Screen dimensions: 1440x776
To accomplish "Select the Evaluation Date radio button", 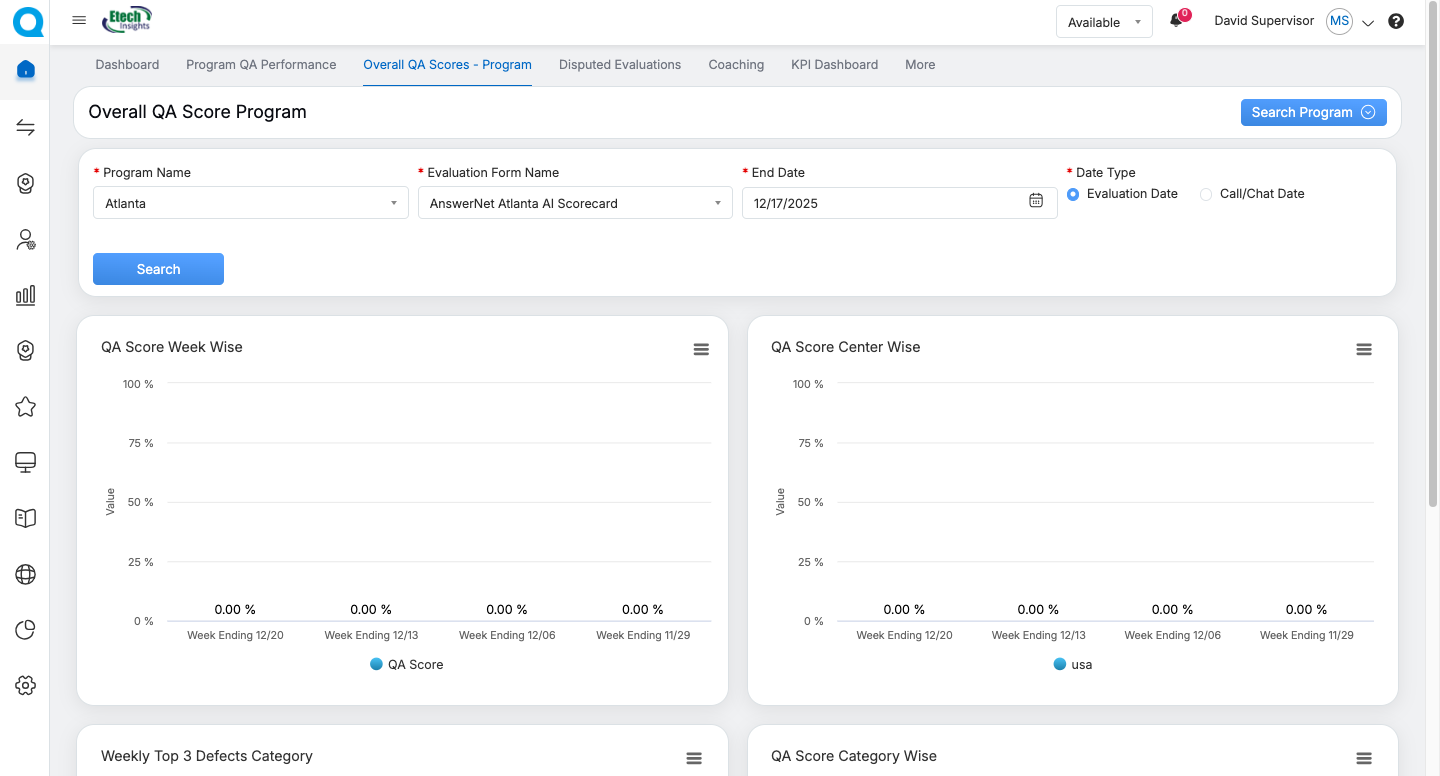I will (x=1073, y=194).
